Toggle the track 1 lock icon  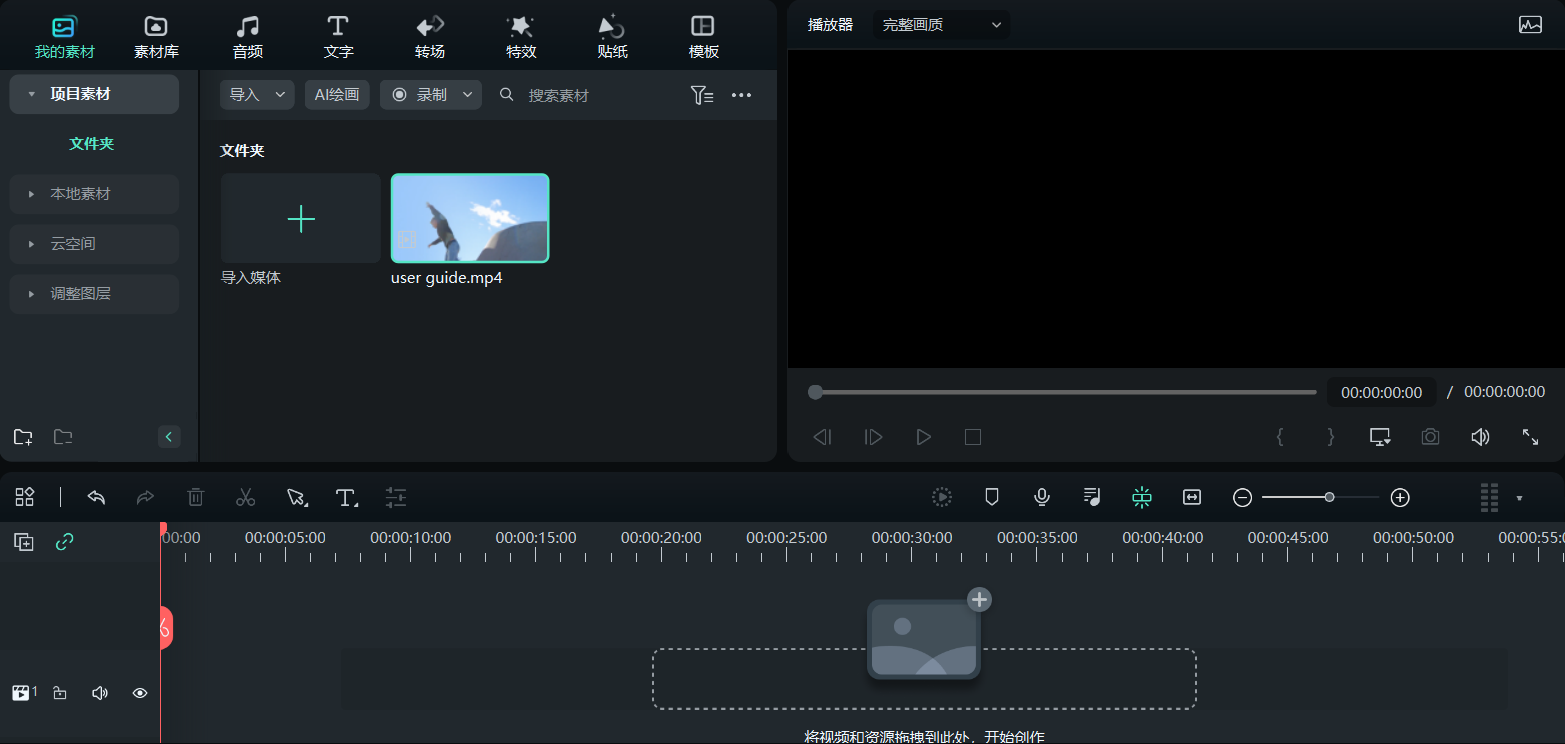[x=60, y=693]
